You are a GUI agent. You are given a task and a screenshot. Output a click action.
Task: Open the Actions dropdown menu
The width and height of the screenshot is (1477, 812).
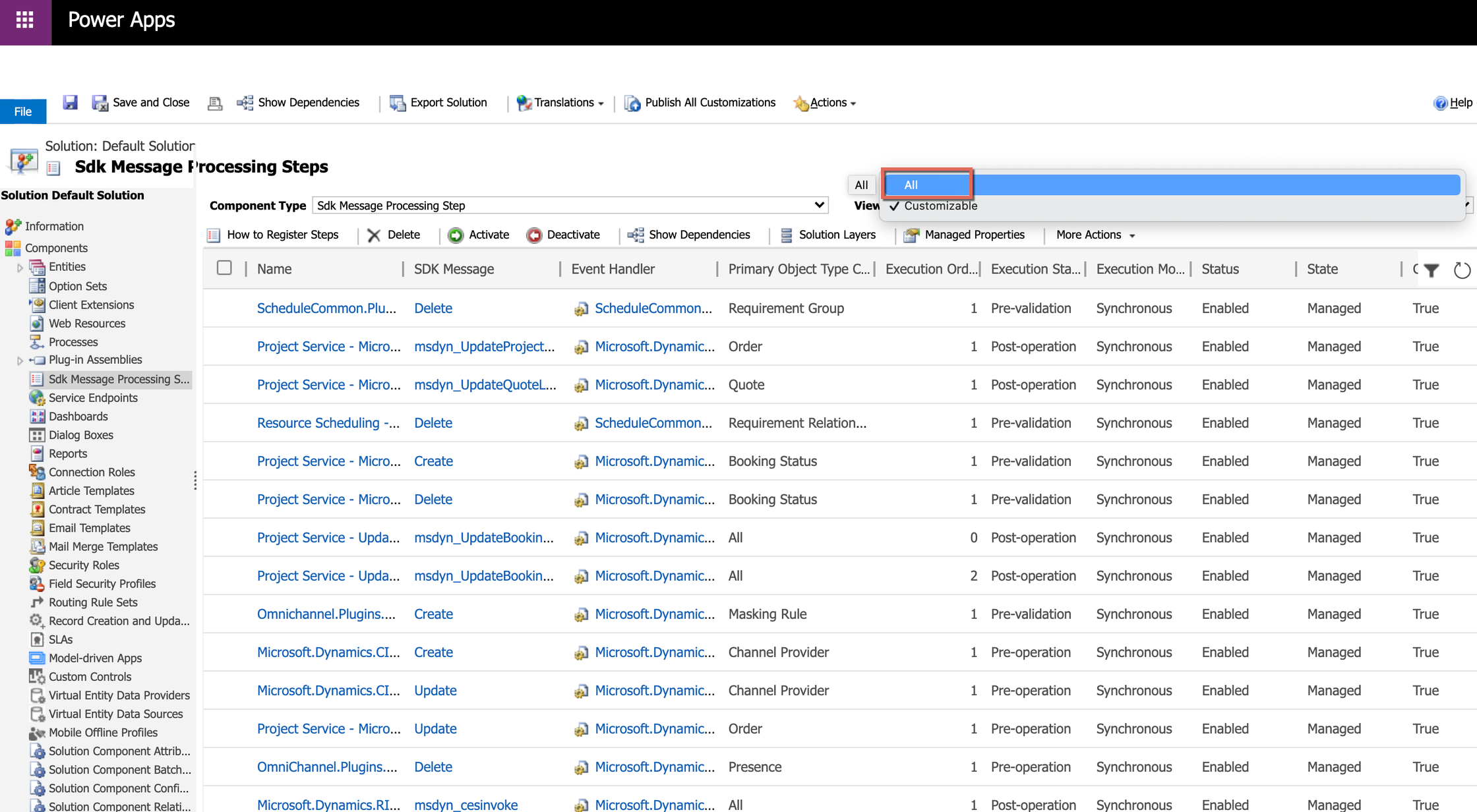(825, 103)
